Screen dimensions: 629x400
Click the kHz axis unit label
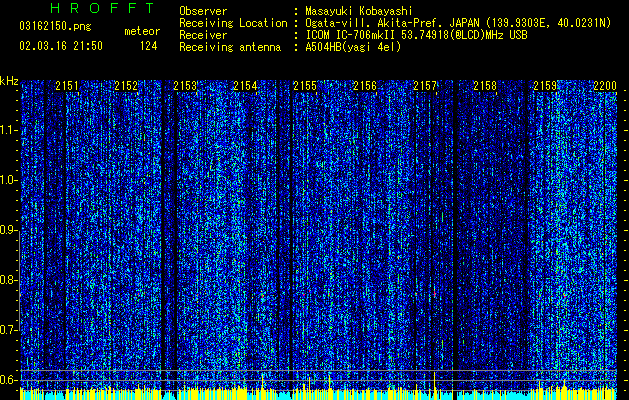(9, 81)
